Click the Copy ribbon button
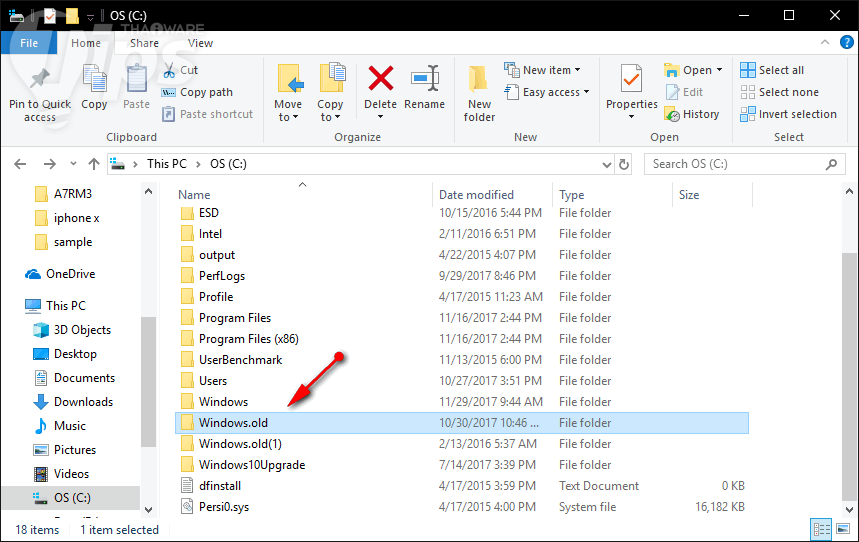859x542 pixels. 94,88
